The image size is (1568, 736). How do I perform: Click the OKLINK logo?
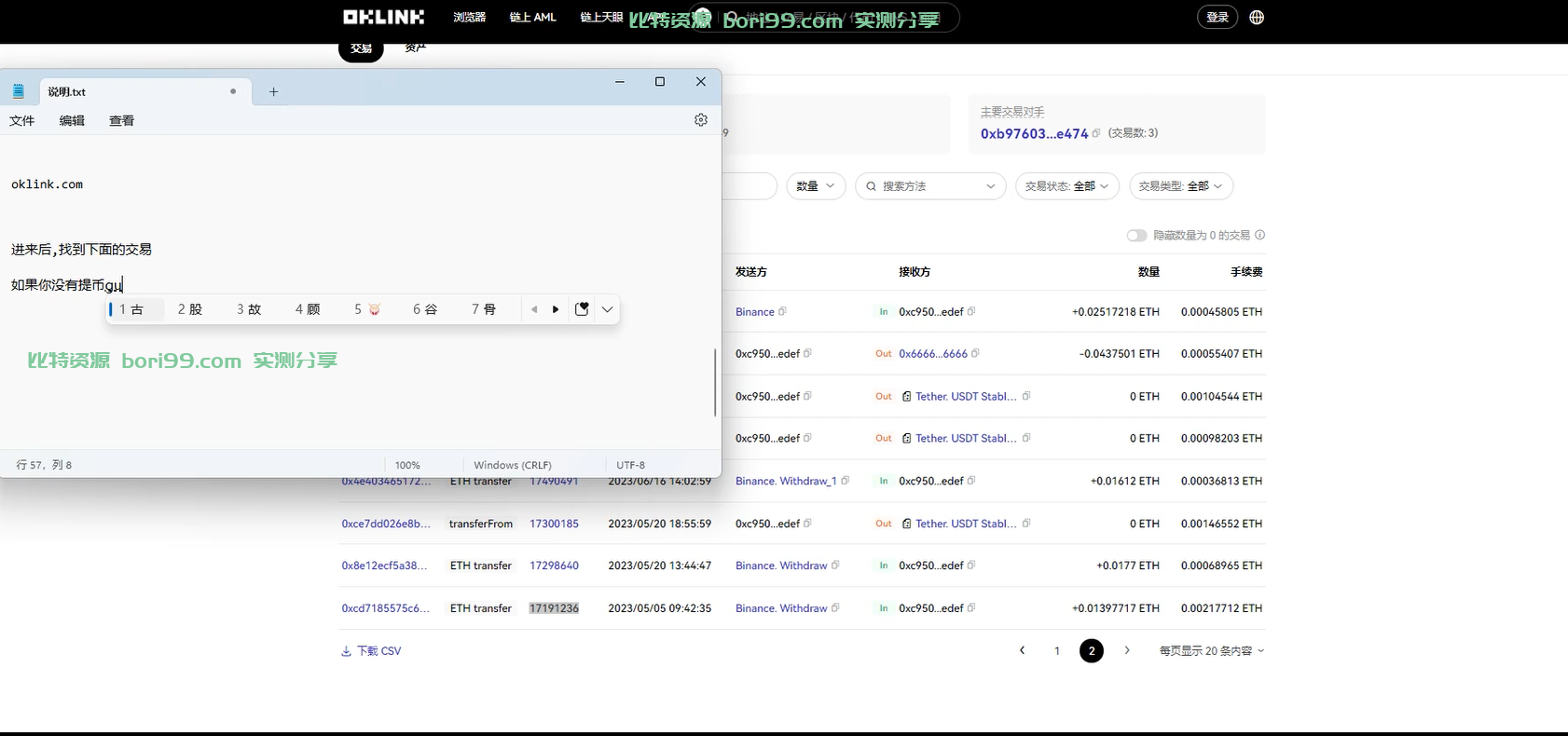coord(383,17)
